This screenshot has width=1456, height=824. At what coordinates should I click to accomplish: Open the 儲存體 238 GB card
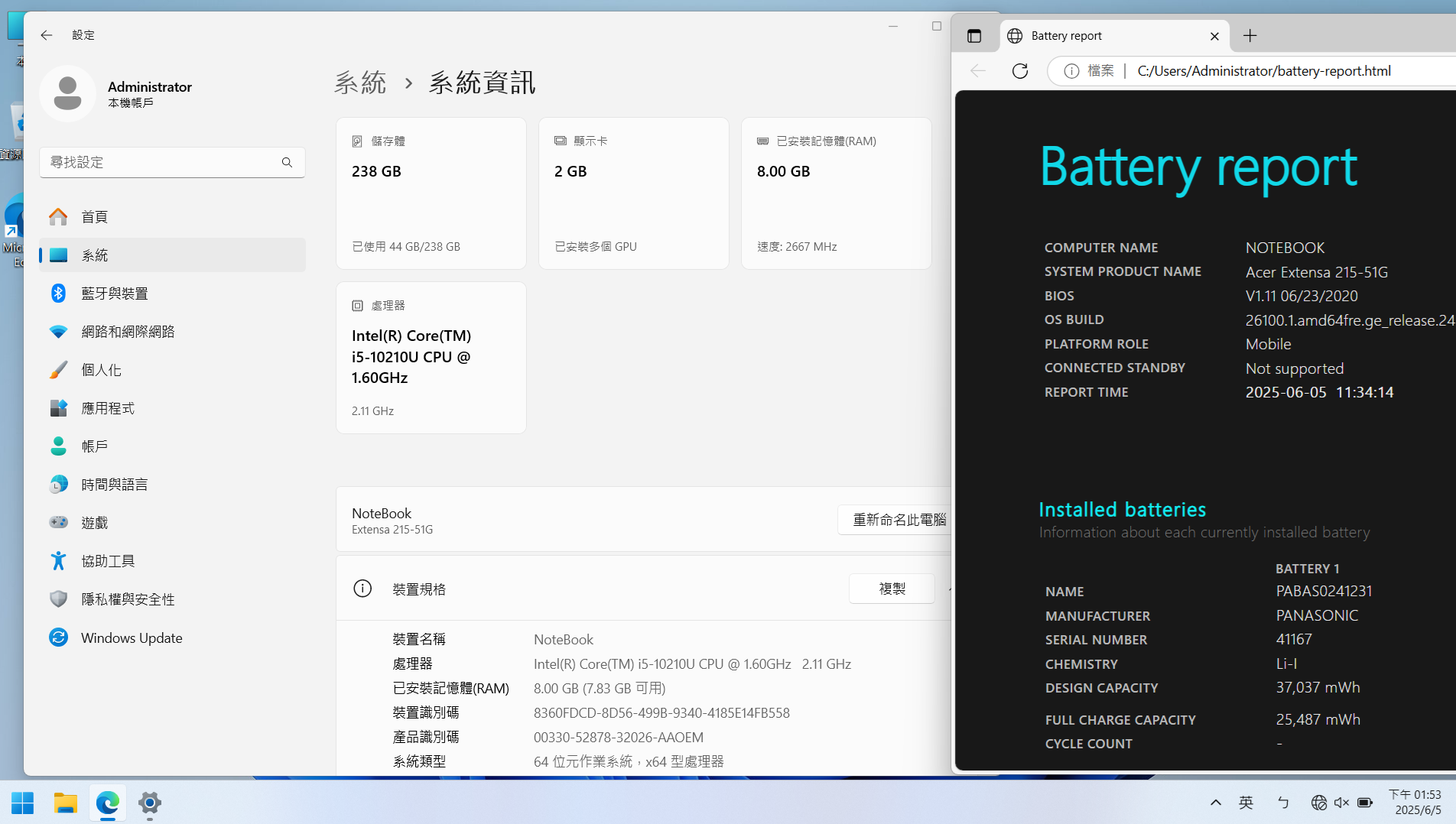pos(431,193)
